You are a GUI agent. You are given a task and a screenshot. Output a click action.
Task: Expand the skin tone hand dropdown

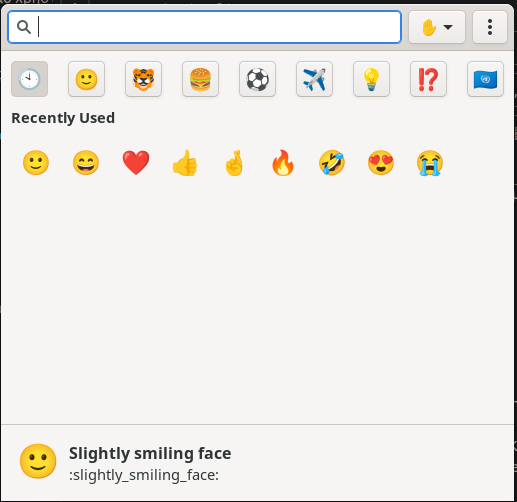click(x=437, y=27)
